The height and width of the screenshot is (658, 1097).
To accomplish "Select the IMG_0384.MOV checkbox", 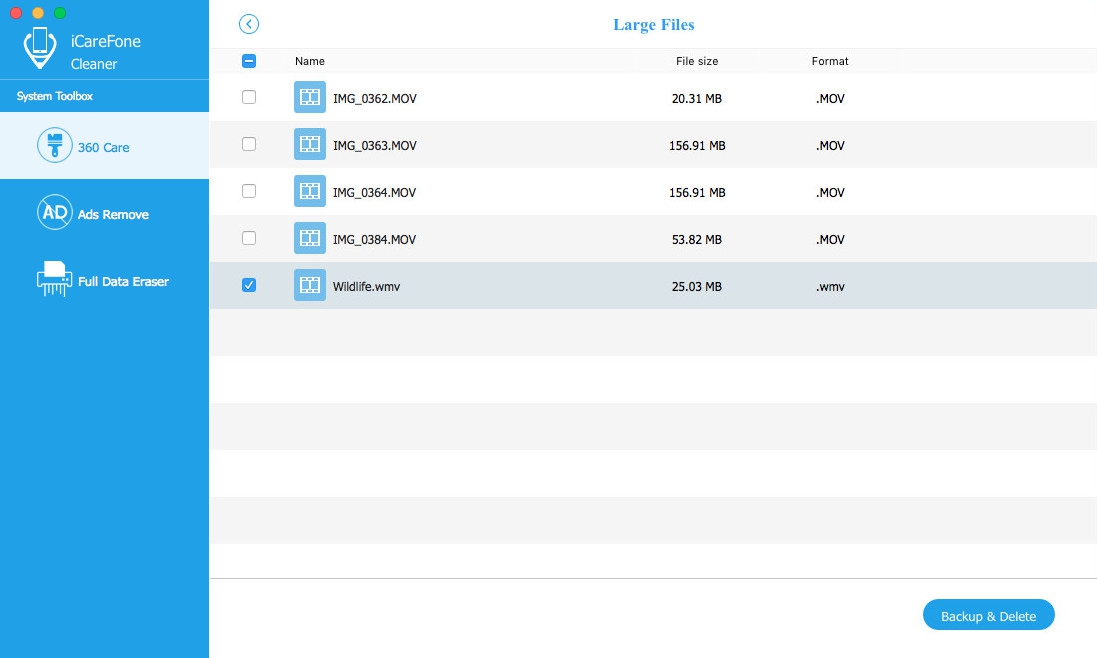I will pos(248,238).
